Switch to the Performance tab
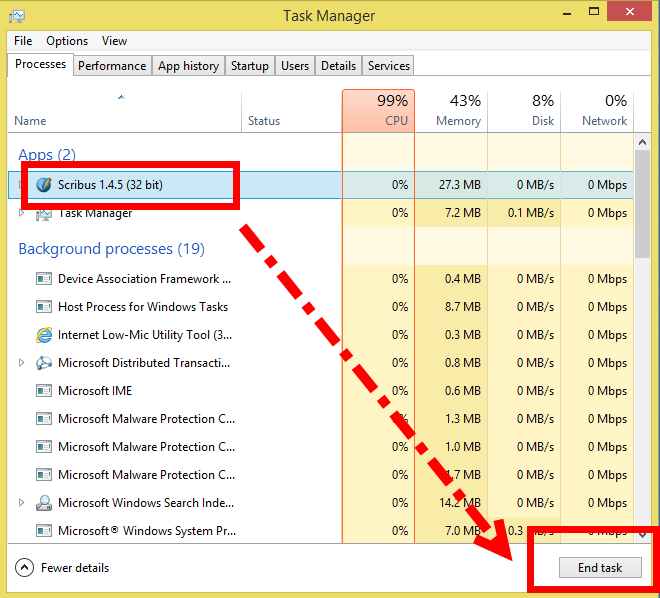Screen dimensions: 660x598 coord(112,66)
